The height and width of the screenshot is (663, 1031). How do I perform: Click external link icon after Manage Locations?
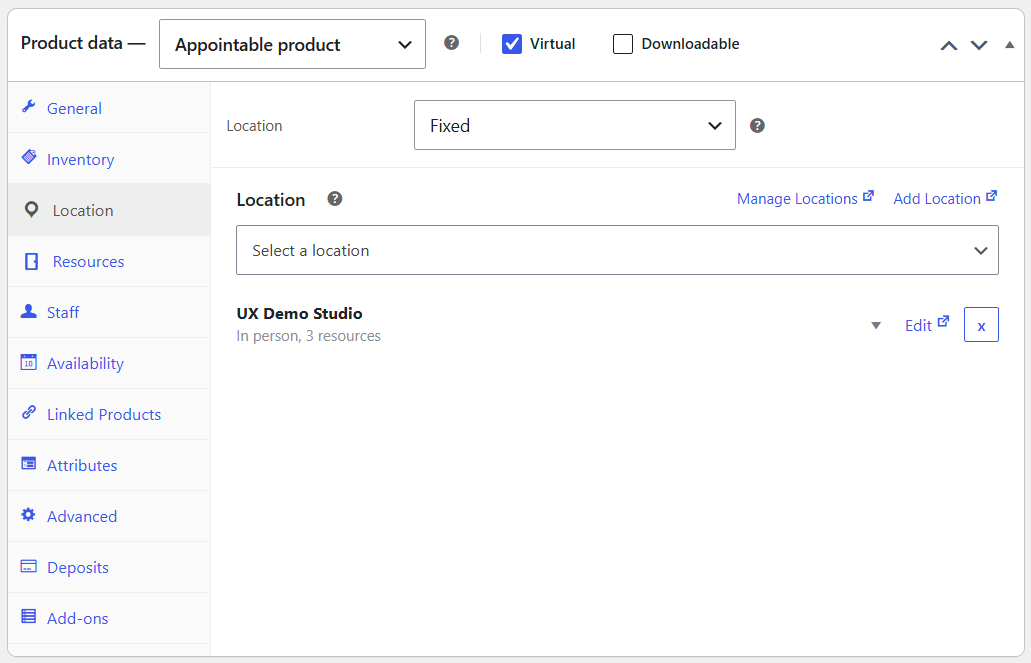[869, 195]
